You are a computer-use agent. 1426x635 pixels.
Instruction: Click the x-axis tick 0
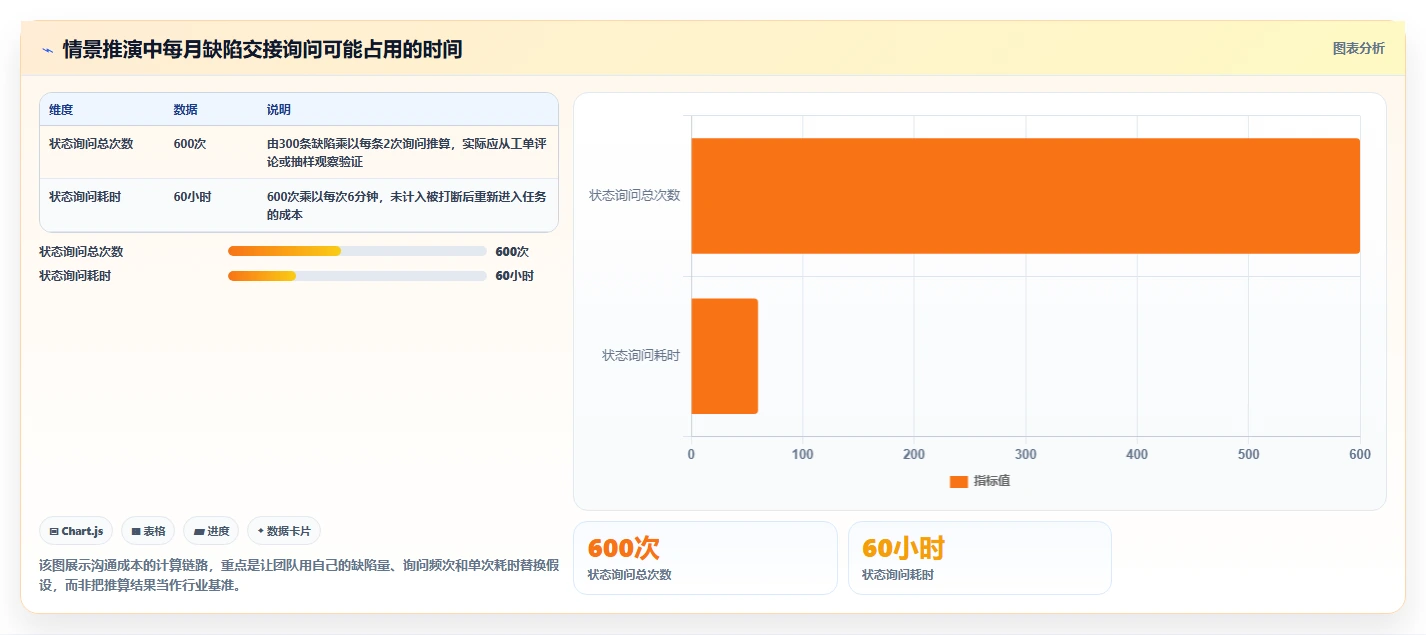click(691, 455)
